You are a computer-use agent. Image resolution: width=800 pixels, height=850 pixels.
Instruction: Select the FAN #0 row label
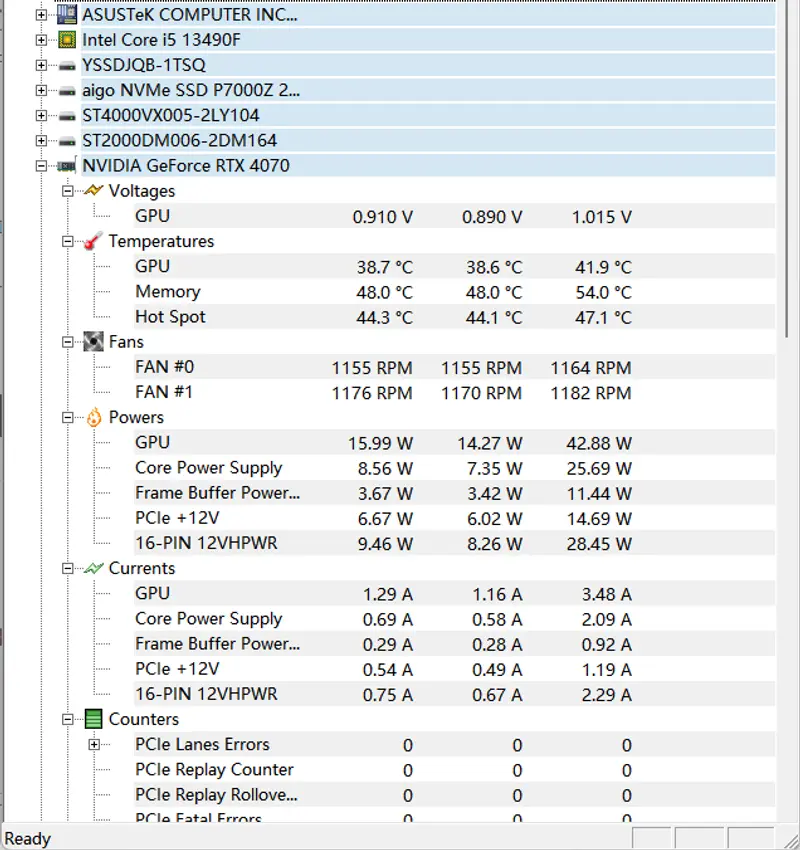point(164,367)
